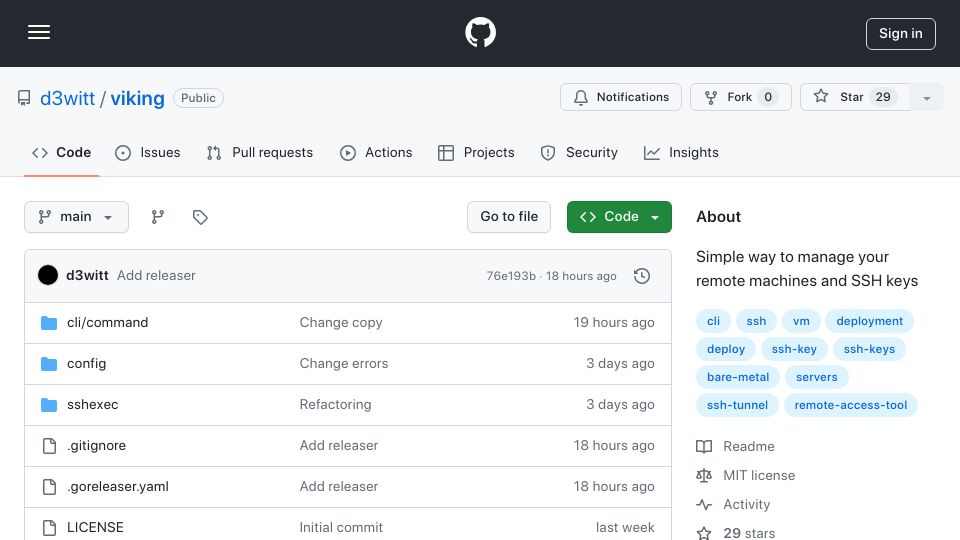Click the ssh topic tag

756,321
